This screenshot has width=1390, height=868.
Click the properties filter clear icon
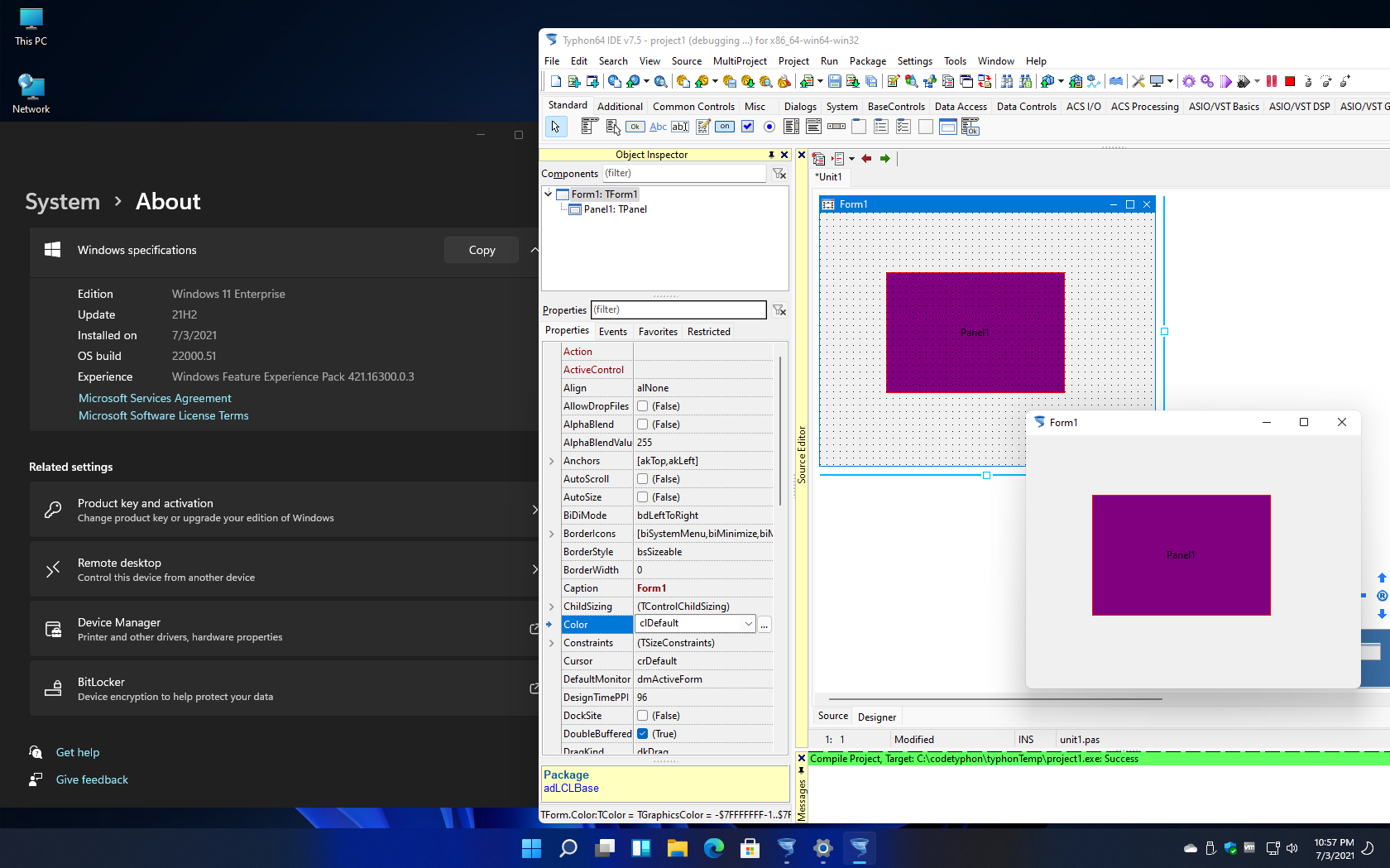tap(779, 310)
